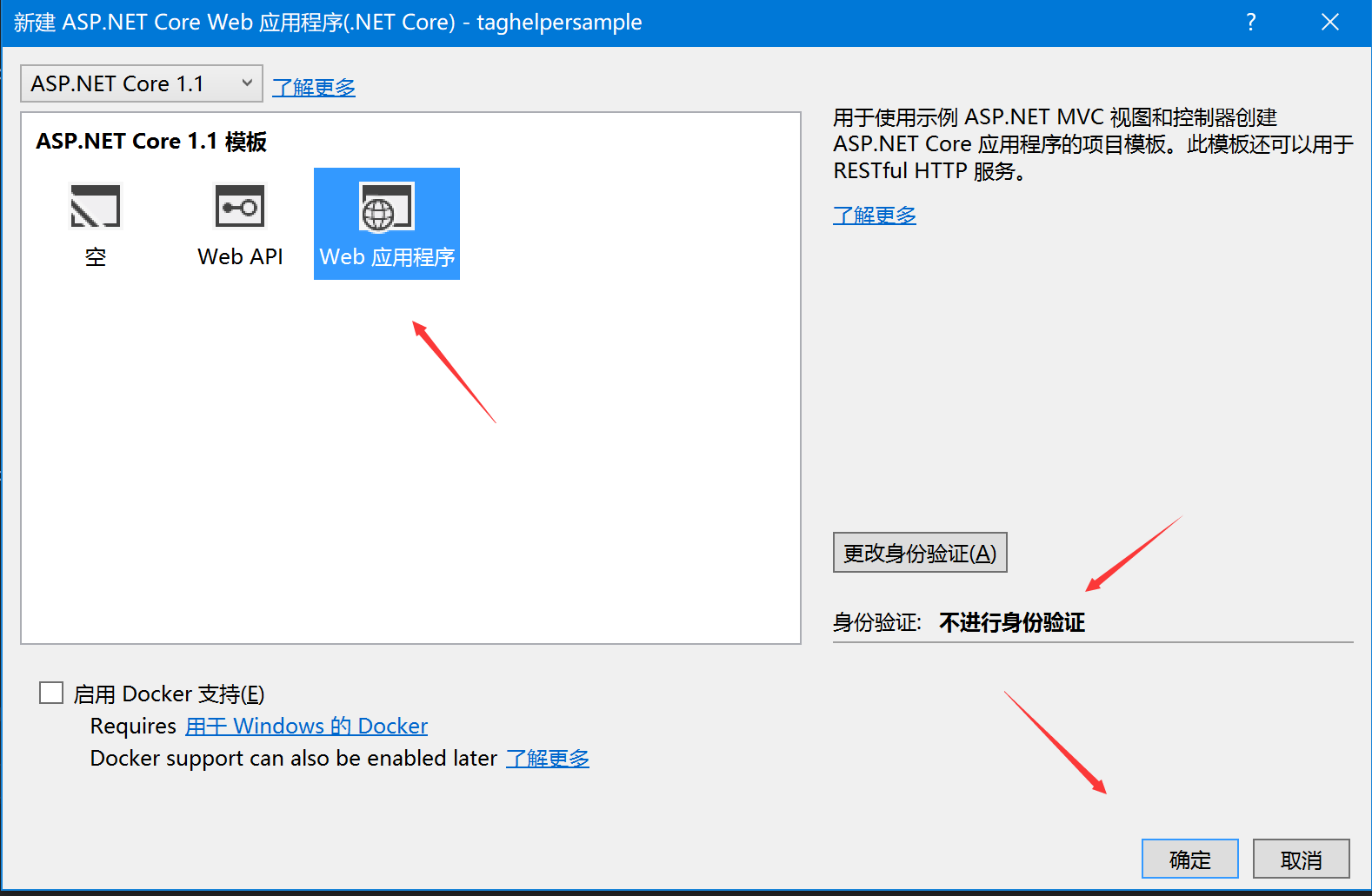This screenshot has height=896, width=1372.
Task: Close the new project dialog window
Action: pos(1329,23)
